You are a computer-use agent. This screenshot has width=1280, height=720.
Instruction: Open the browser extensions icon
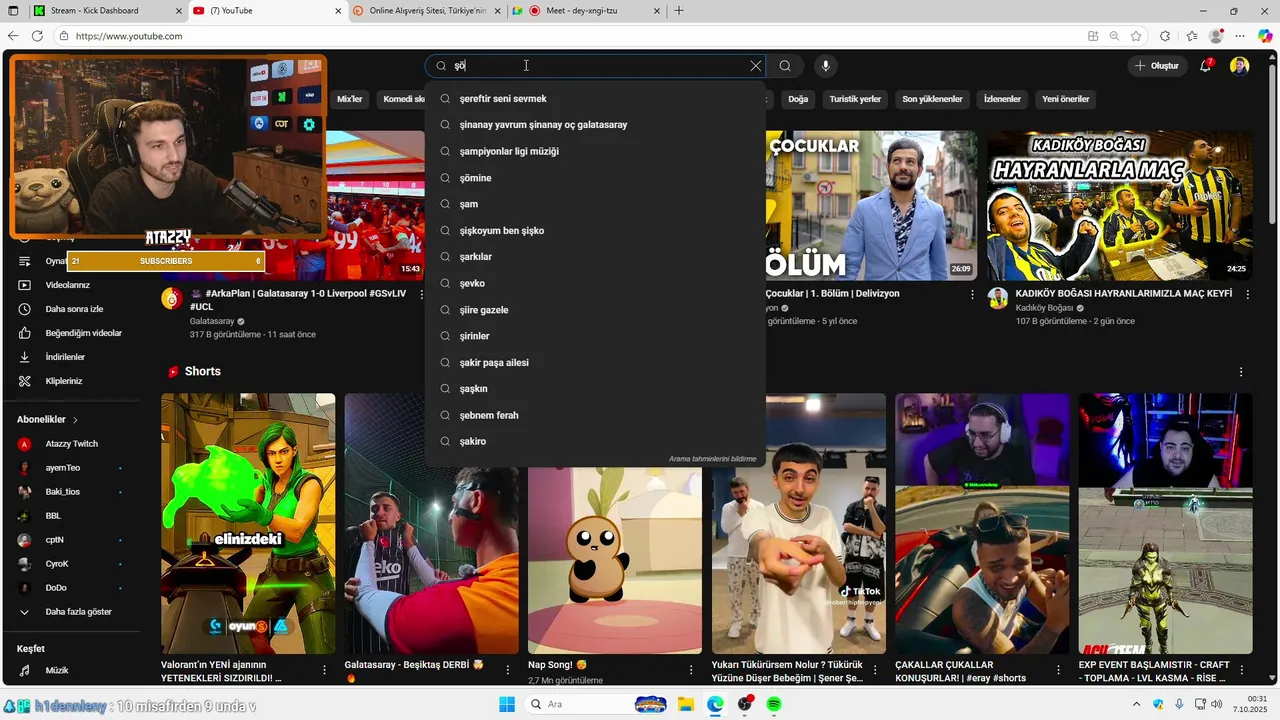(1165, 36)
